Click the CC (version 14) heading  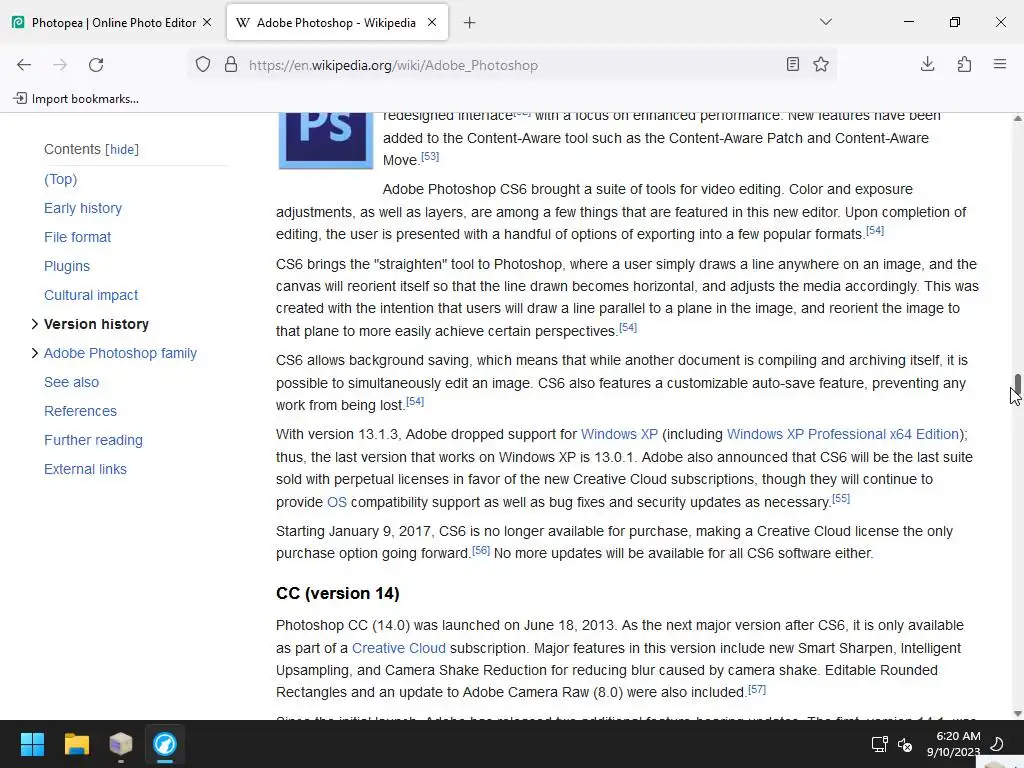pos(338,593)
